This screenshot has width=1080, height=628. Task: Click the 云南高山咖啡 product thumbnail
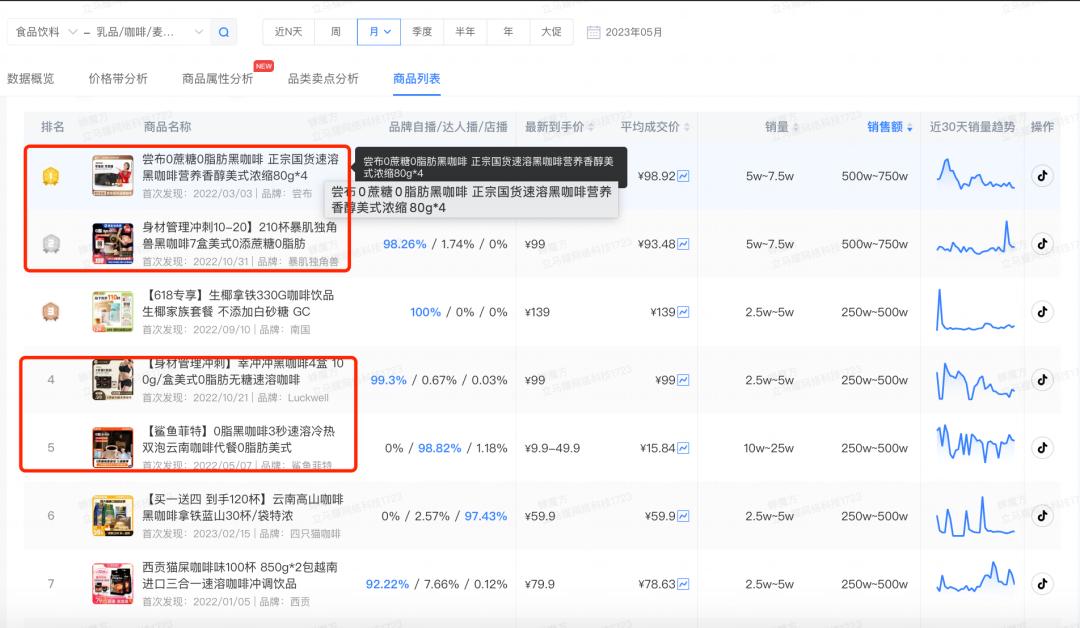[112, 514]
